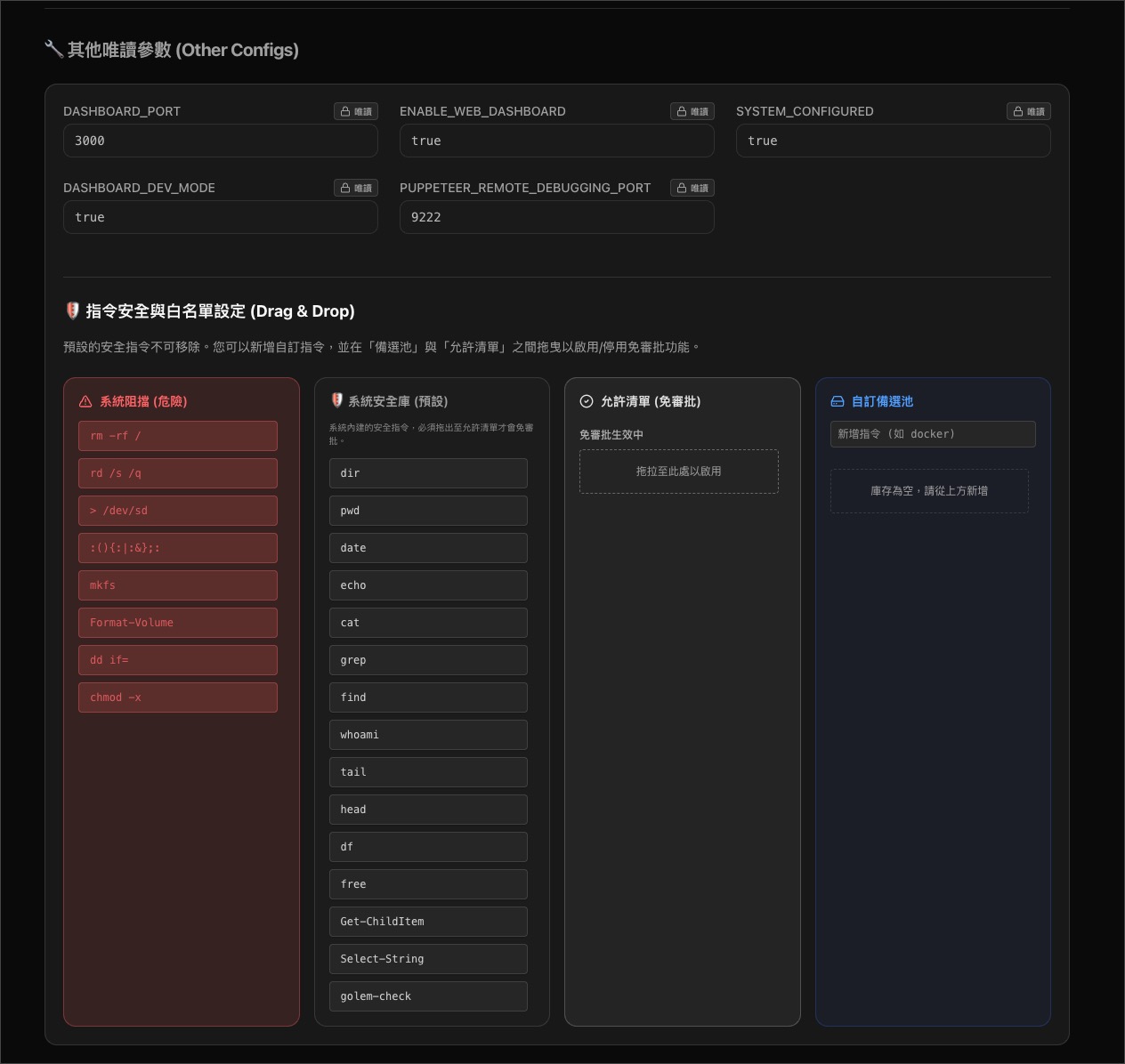Focus the debugging port field showing 9222
Viewport: 1125px width, 1064px height.
point(557,217)
